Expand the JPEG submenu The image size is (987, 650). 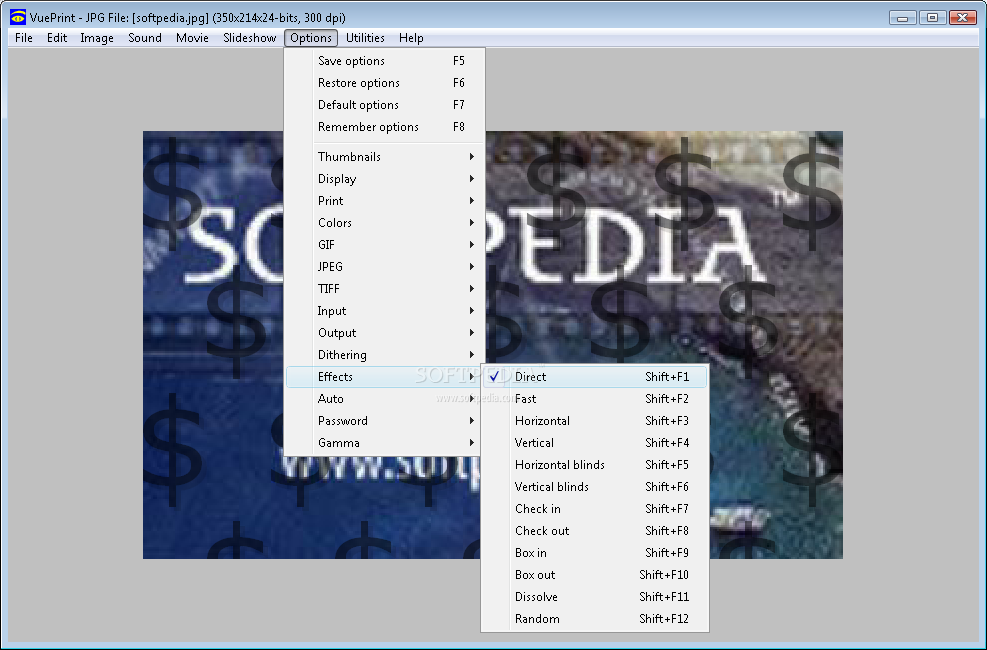385,267
